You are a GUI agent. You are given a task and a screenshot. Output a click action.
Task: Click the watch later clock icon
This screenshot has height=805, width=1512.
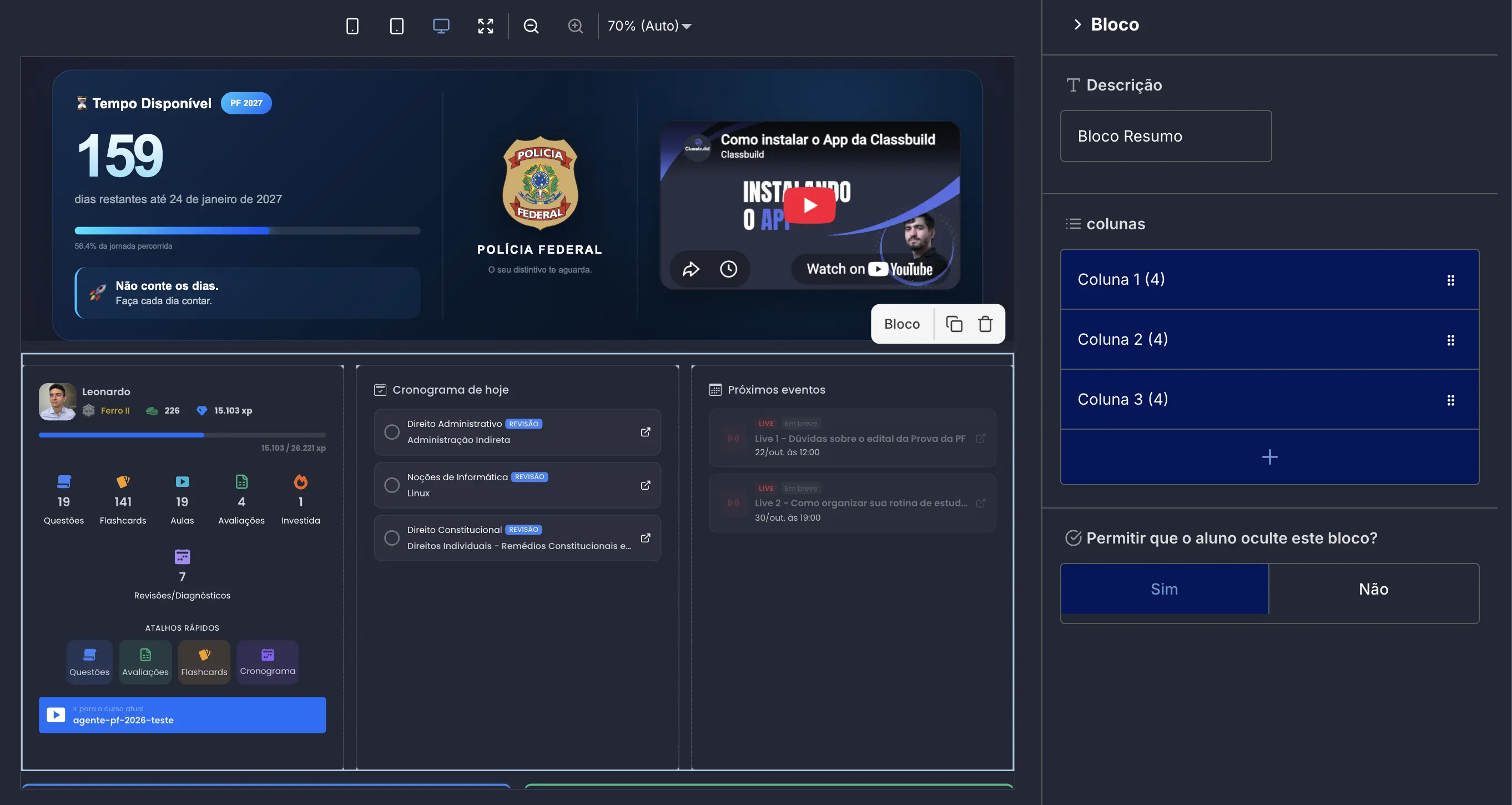click(728, 269)
